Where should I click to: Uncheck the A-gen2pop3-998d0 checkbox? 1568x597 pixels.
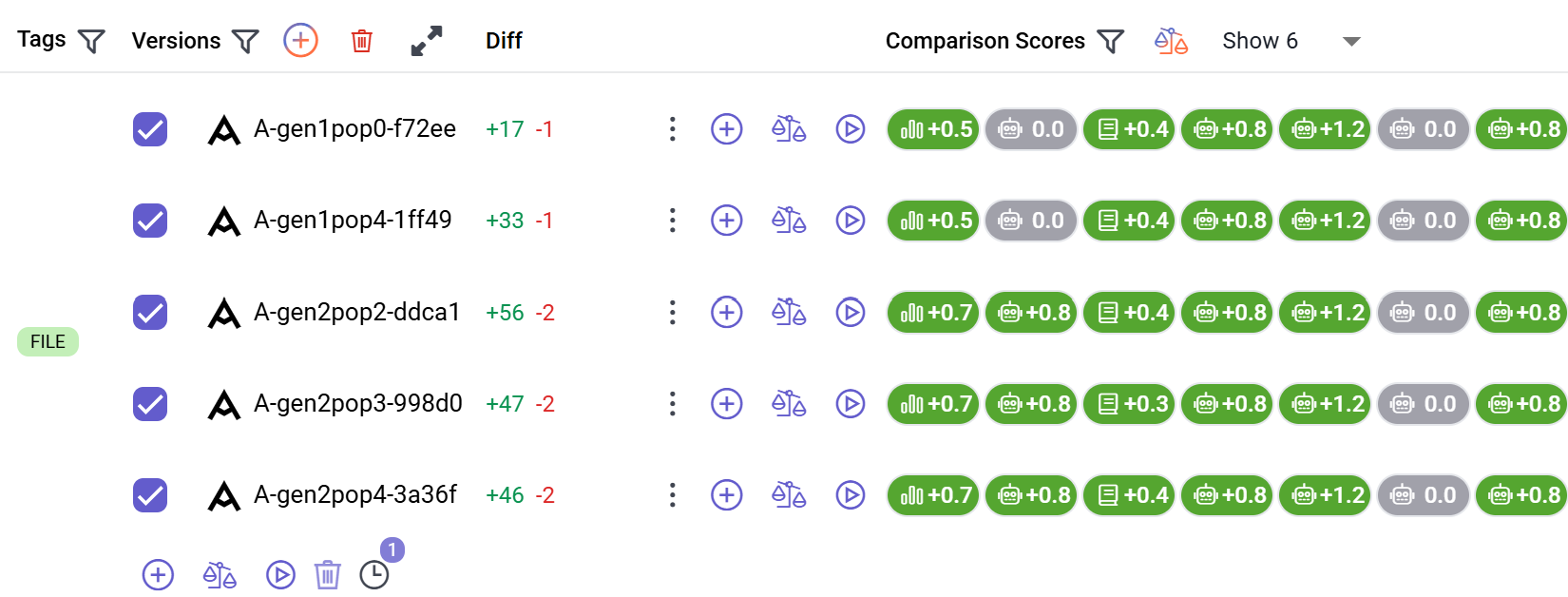coord(149,403)
